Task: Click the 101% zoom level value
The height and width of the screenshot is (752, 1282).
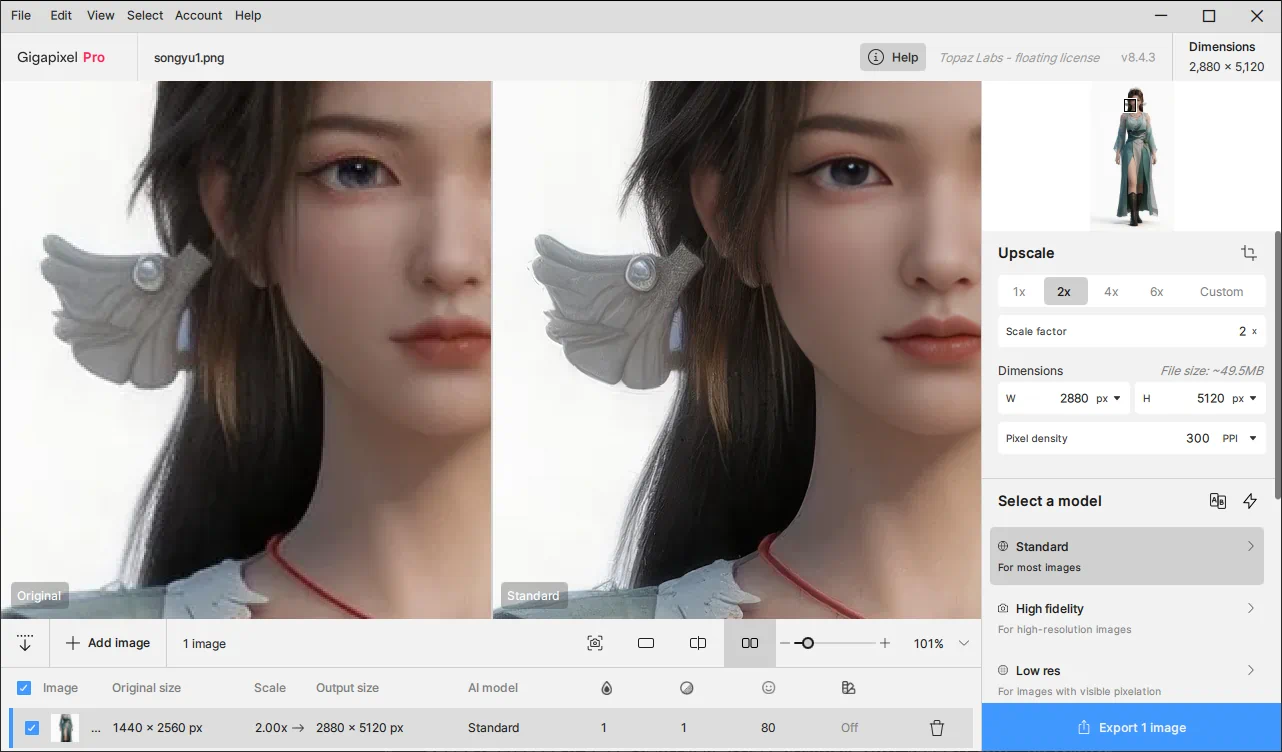Action: click(x=929, y=643)
